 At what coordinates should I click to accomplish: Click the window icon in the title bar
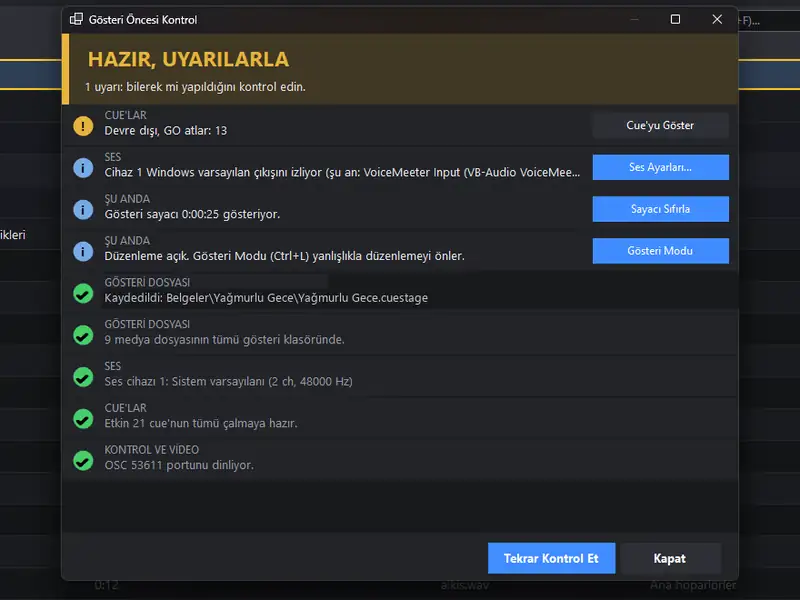point(77,19)
